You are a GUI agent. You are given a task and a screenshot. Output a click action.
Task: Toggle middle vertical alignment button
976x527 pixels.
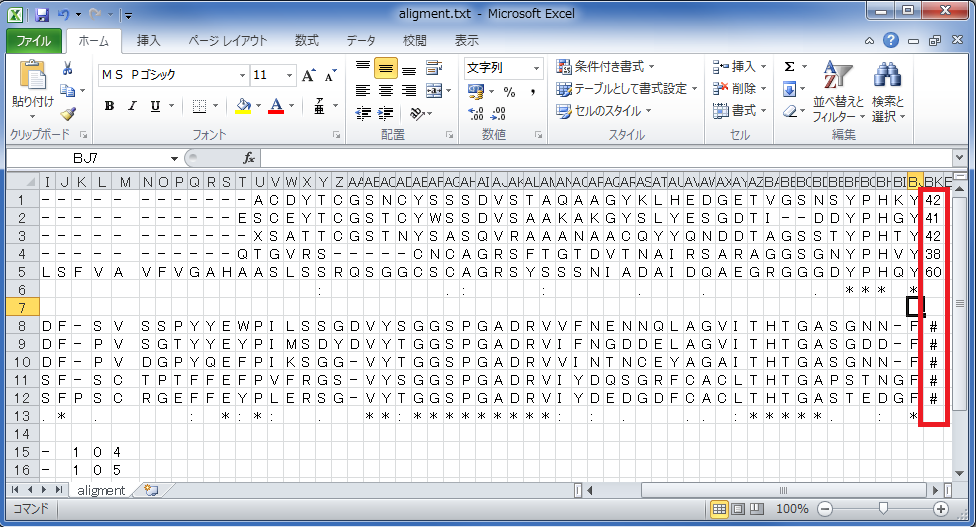pos(385,68)
